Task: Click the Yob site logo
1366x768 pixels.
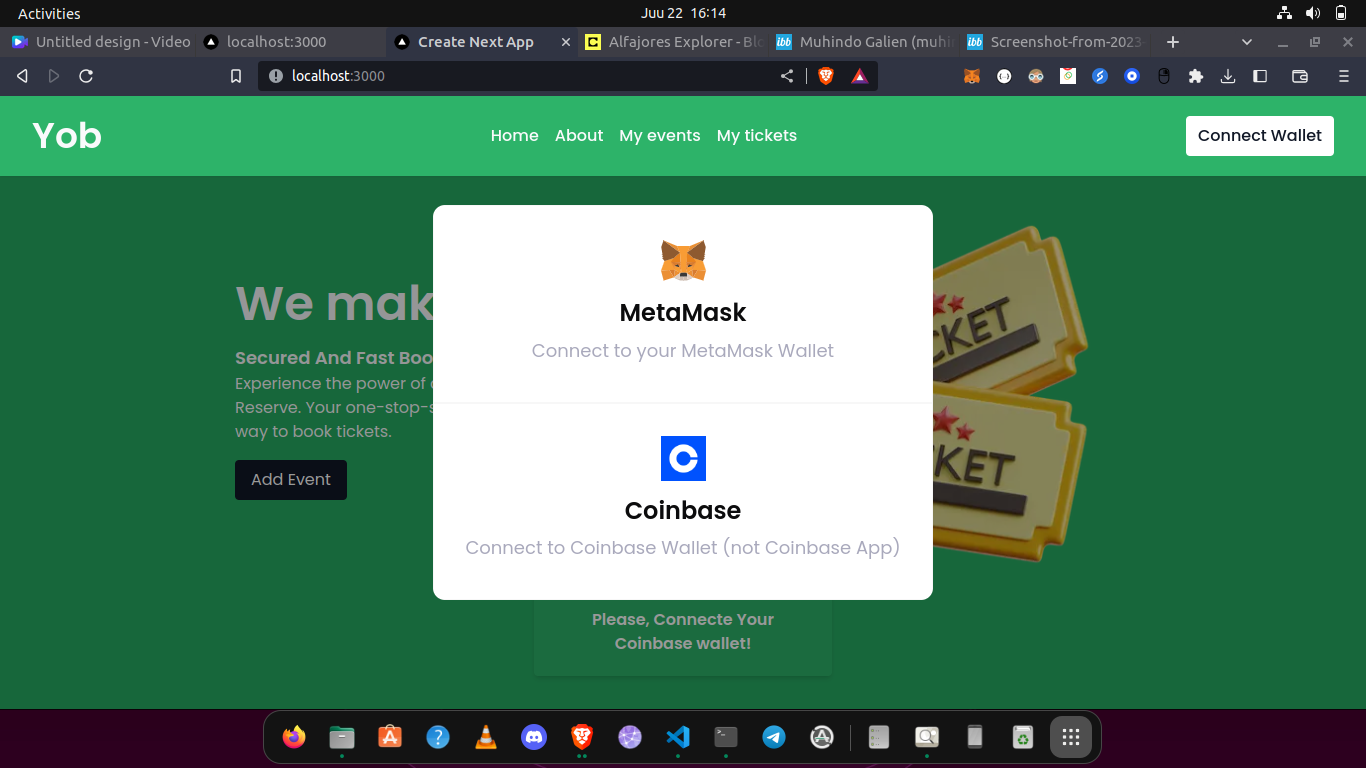Action: tap(67, 135)
